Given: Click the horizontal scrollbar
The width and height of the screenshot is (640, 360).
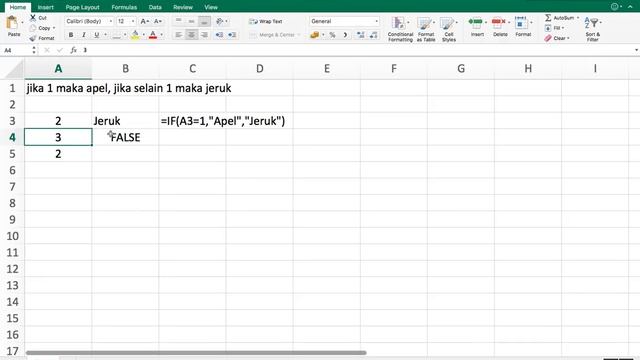Looking at the screenshot, I should [x=196, y=353].
